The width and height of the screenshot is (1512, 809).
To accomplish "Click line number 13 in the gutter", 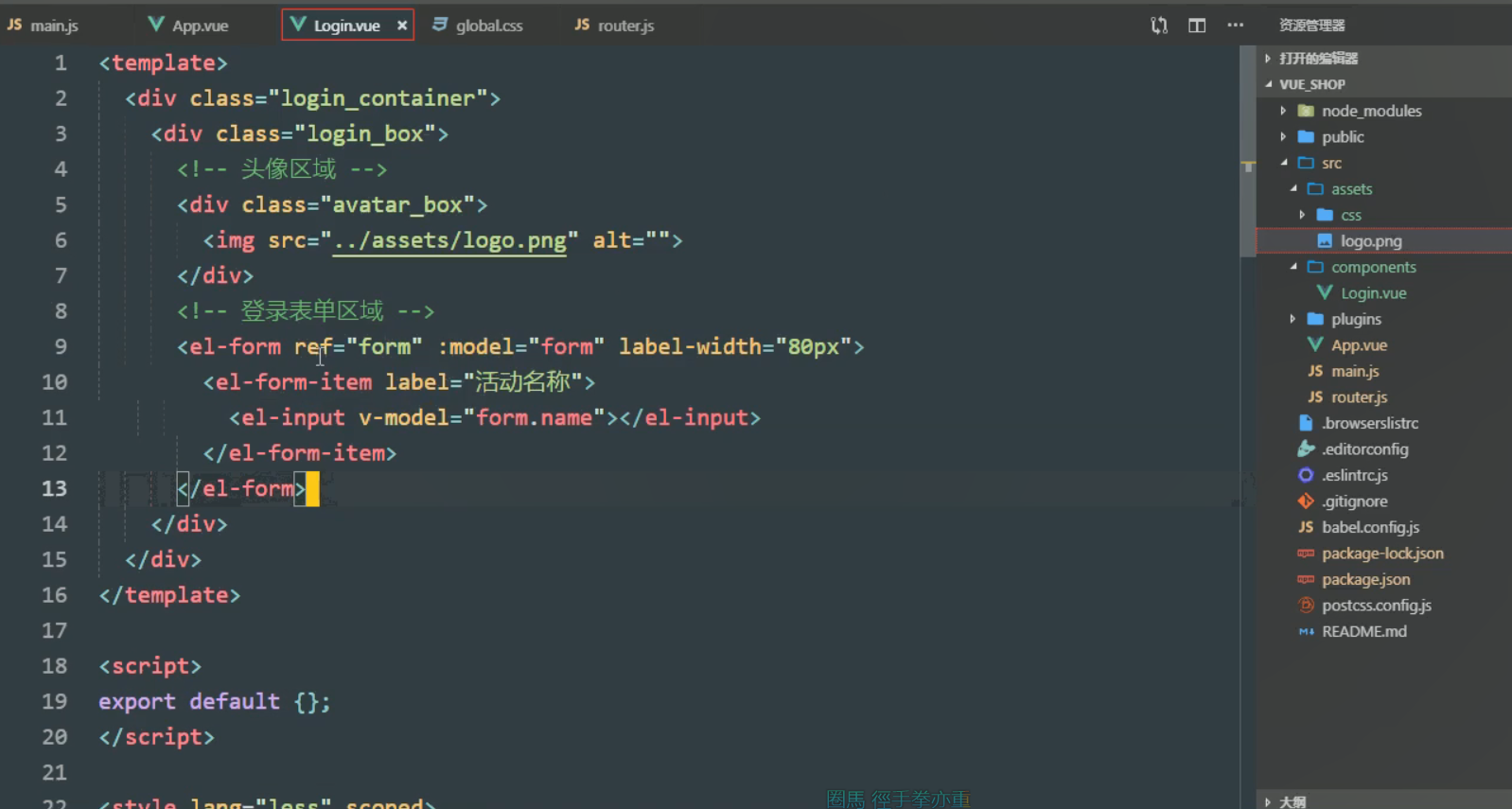I will tap(54, 488).
